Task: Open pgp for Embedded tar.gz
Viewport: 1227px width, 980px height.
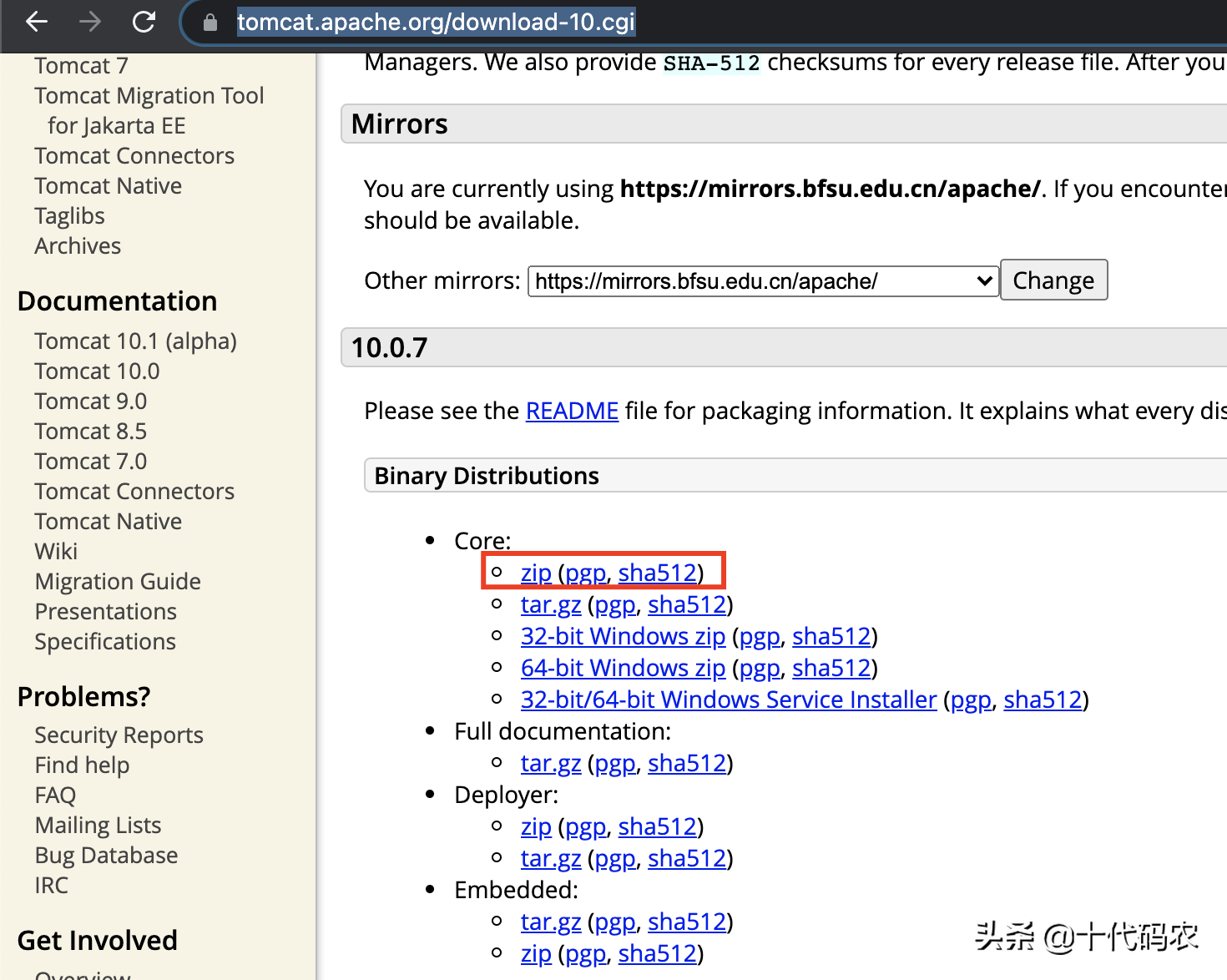Action: click(615, 922)
